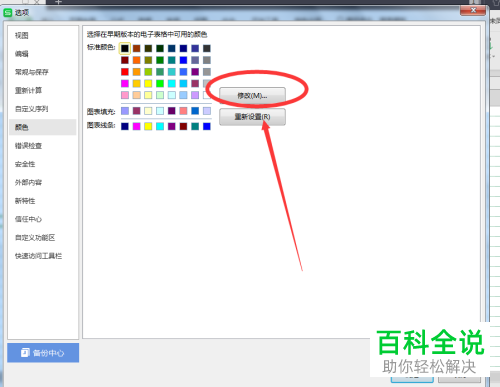Pick plum swatch in 图表填充 row
This screenshot has height=387, width=500.
click(136, 111)
